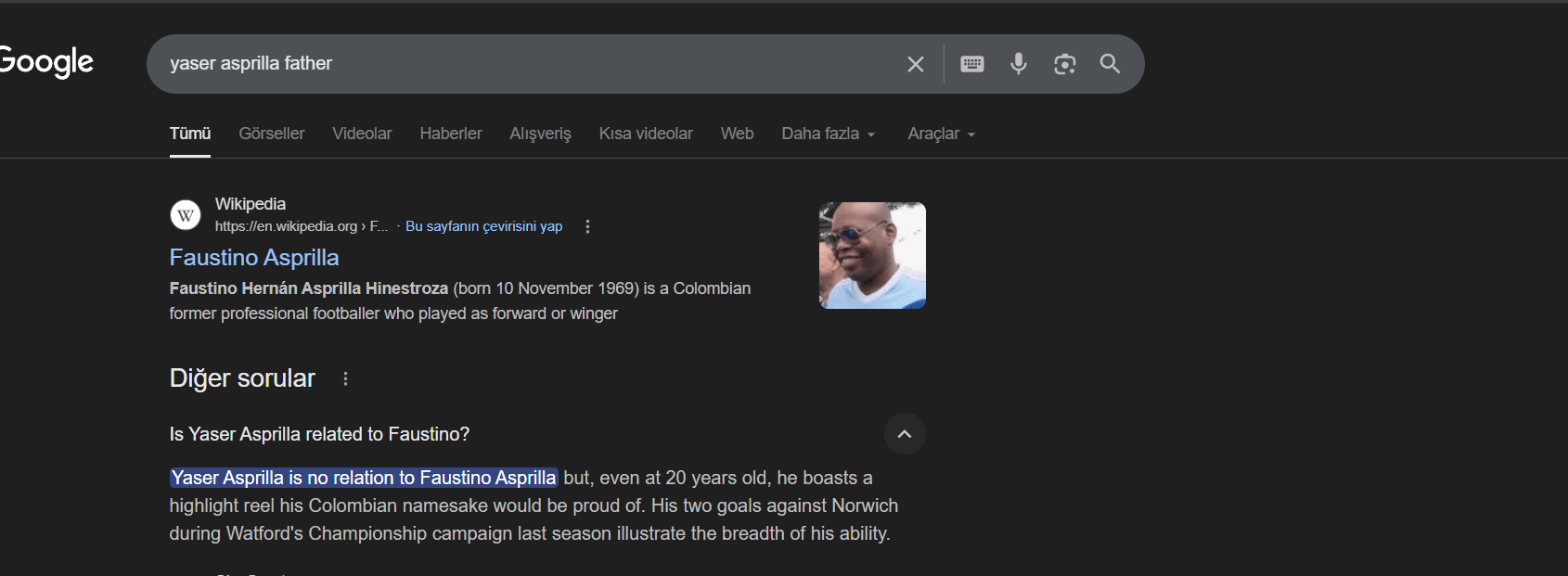Viewport: 1568px width, 576px height.
Task: Open the Faustino Asprilla Wikipedia link
Action: [254, 257]
